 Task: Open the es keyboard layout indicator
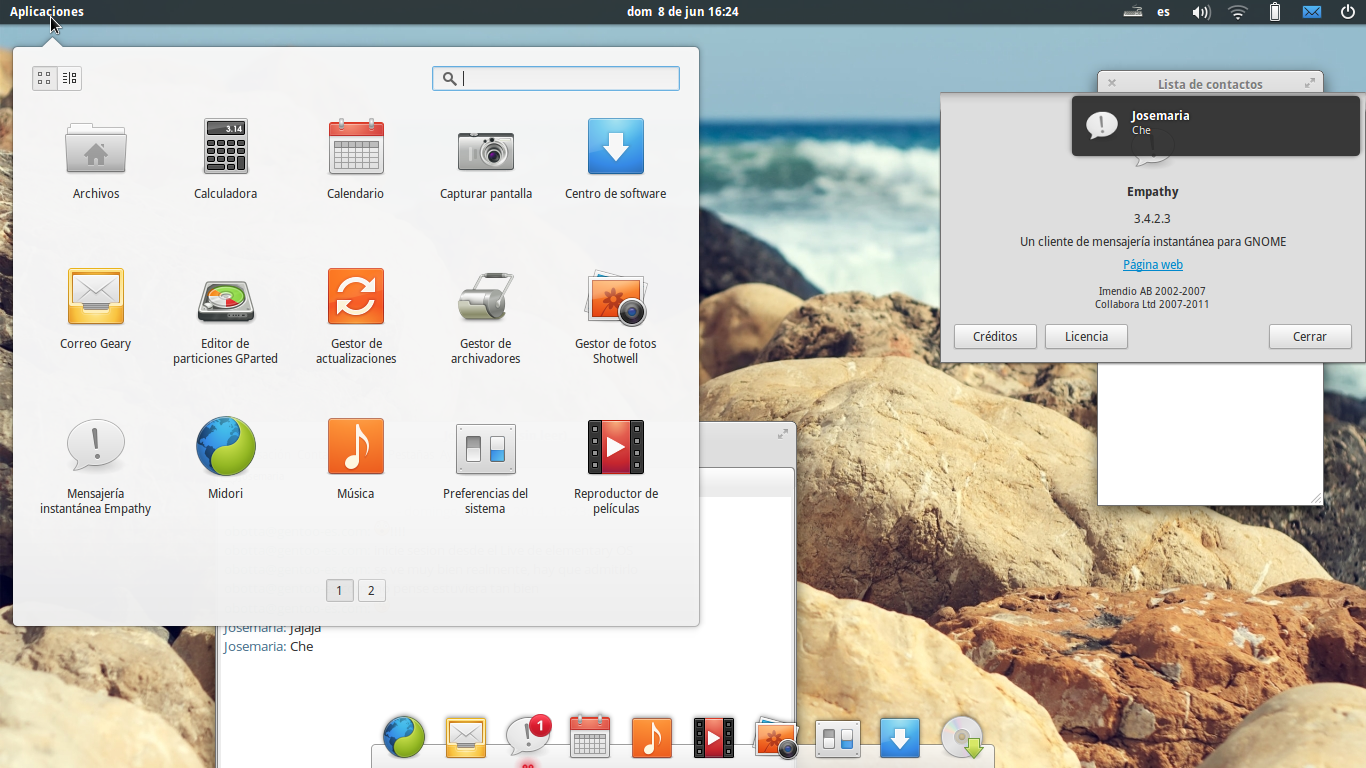pyautogui.click(x=1164, y=12)
